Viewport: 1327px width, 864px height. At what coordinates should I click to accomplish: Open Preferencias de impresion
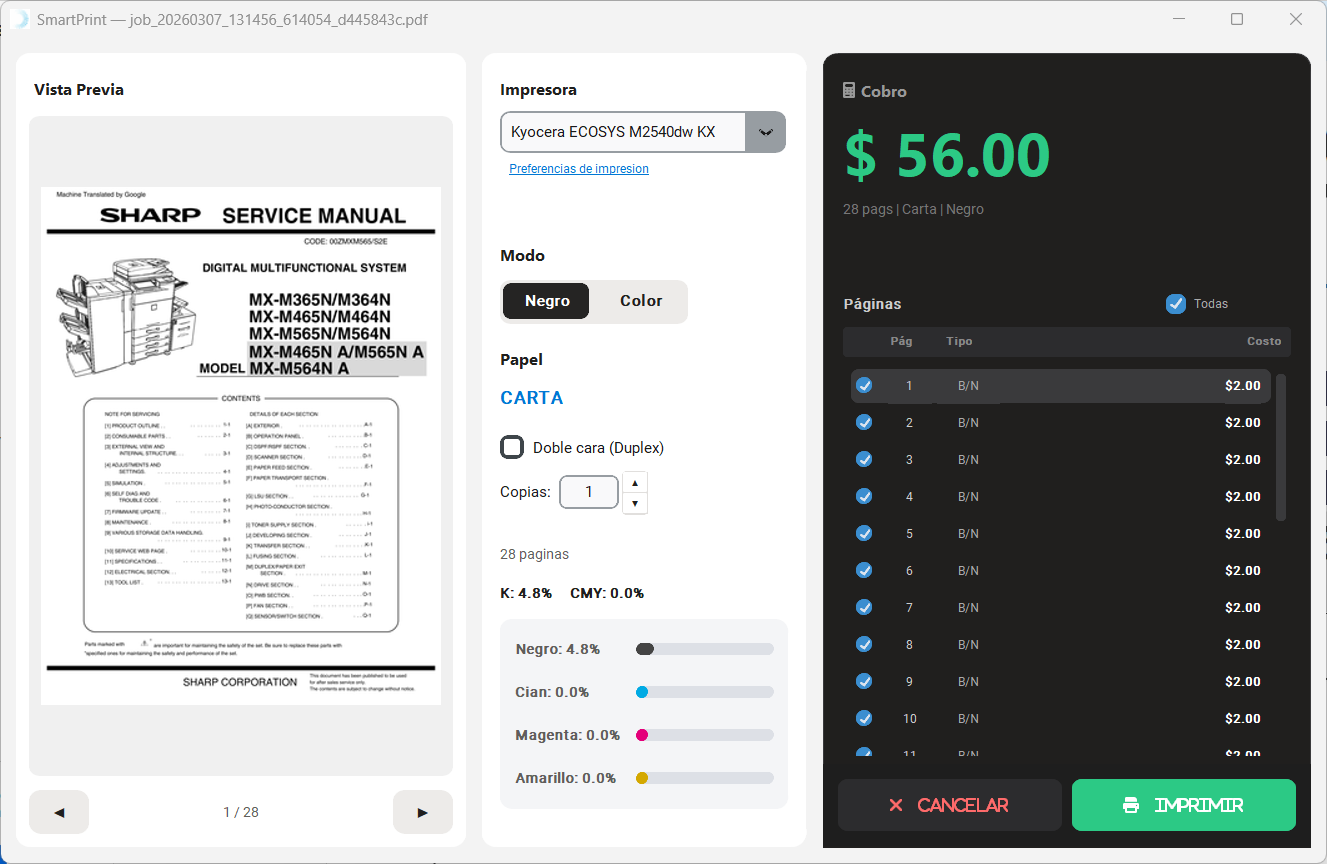(579, 168)
